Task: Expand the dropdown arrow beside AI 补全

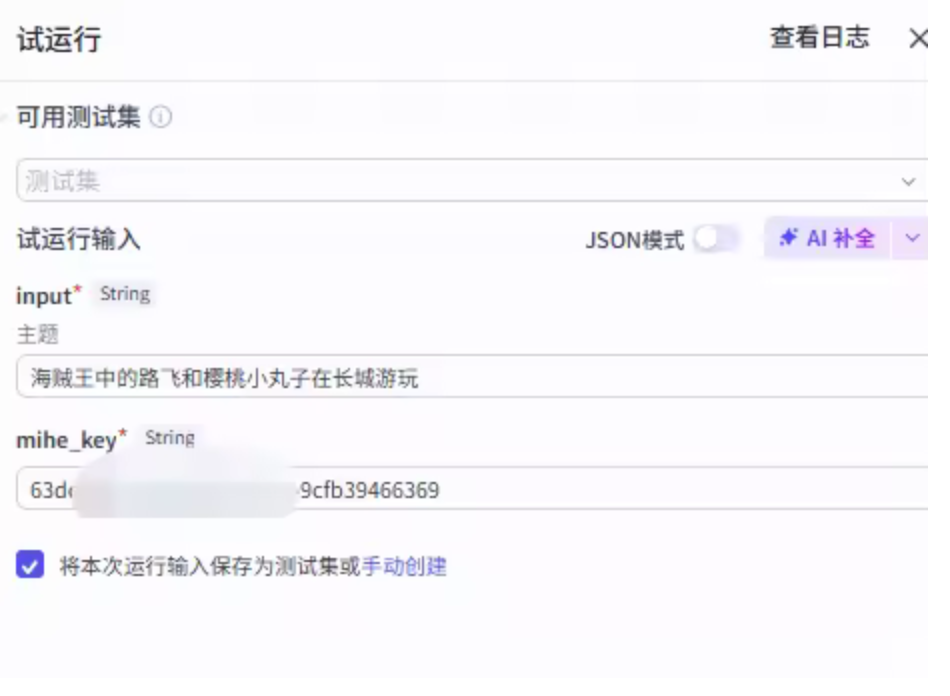Action: (x=911, y=239)
